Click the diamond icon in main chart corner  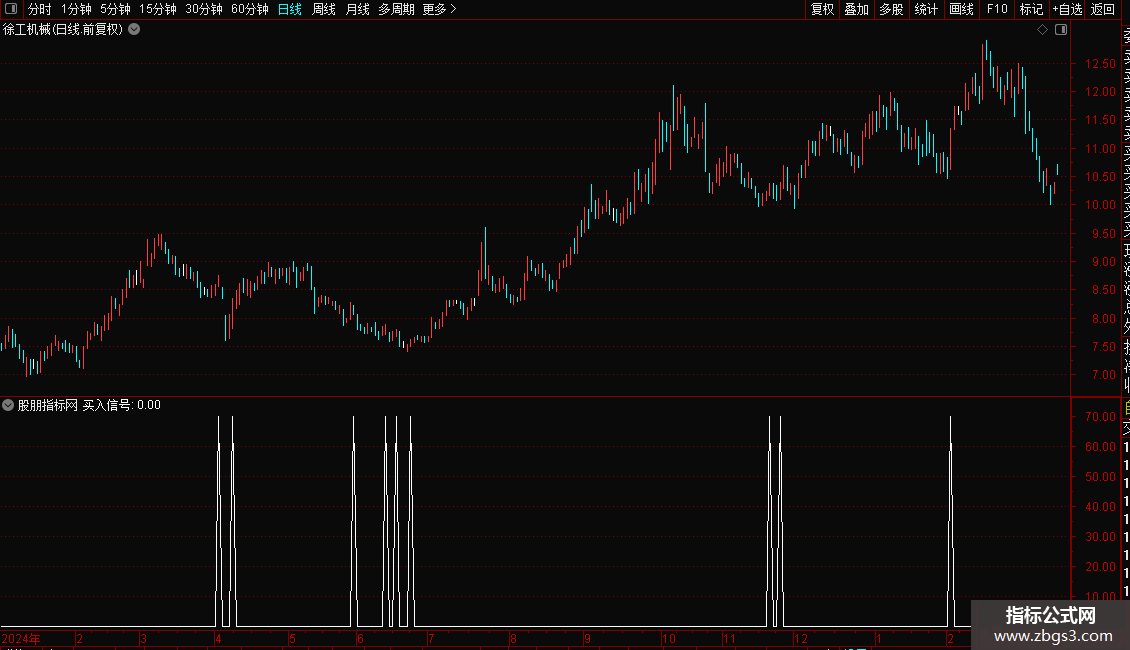pos(1042,30)
